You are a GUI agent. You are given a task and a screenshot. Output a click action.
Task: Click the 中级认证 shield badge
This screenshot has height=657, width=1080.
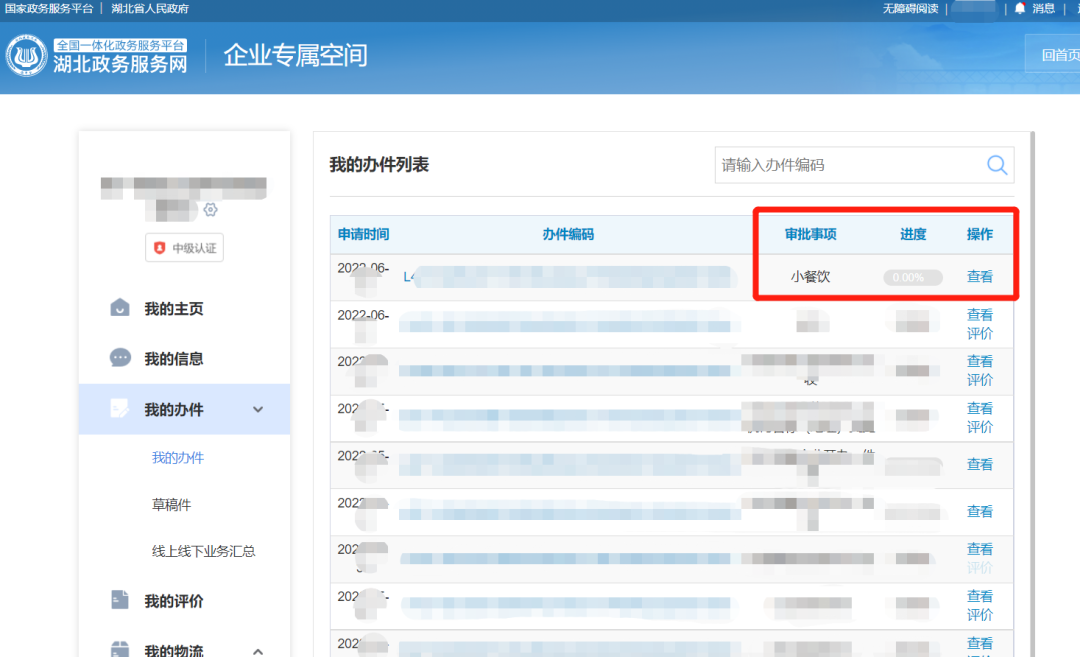(184, 248)
